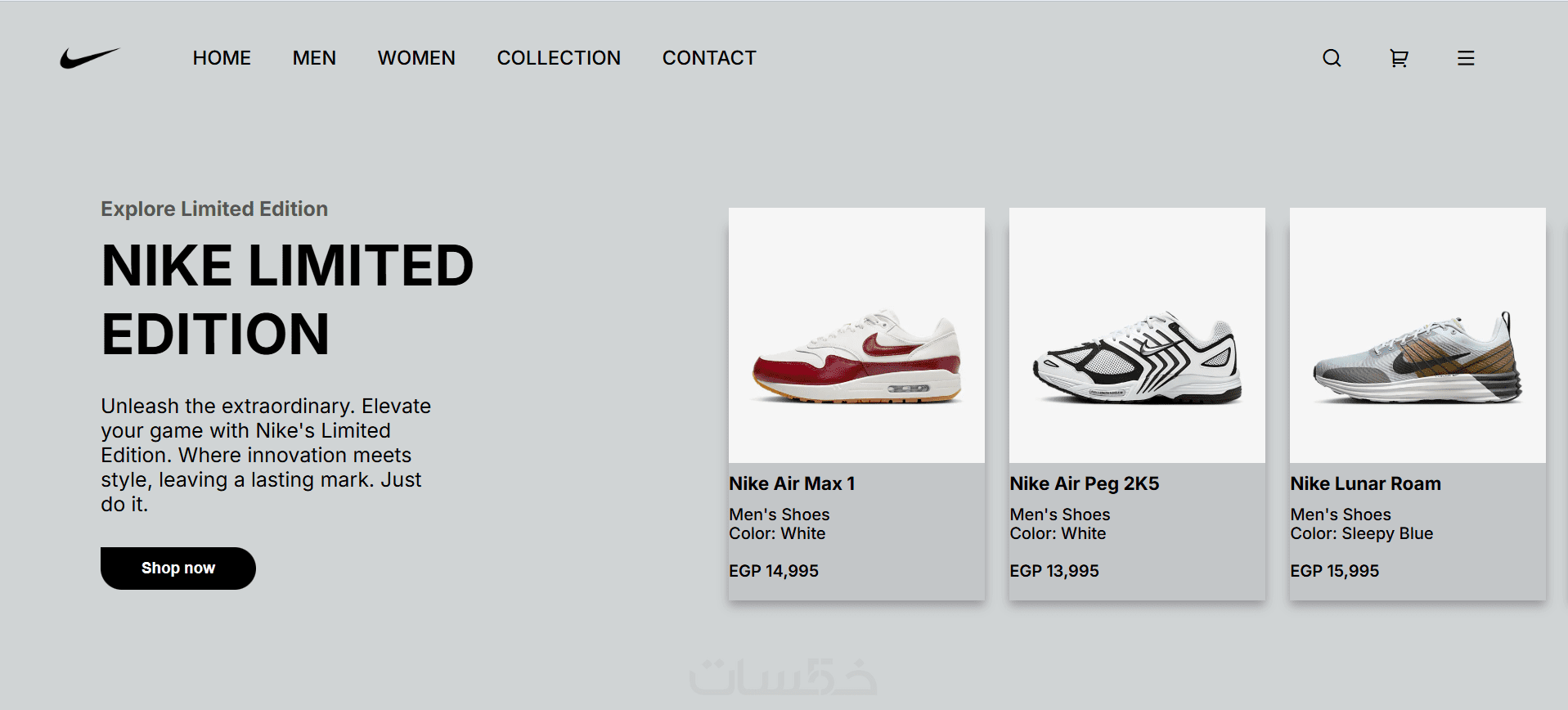Open the MEN nav item
Screen dimensions: 1568x710
click(x=314, y=58)
